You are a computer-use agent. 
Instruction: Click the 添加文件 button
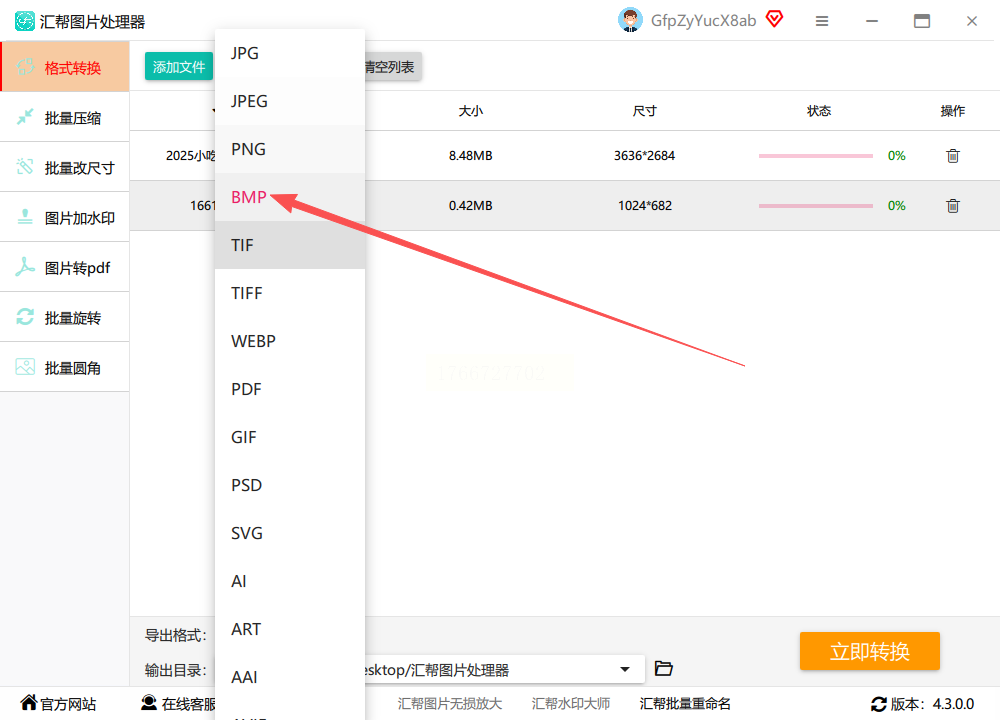click(179, 66)
